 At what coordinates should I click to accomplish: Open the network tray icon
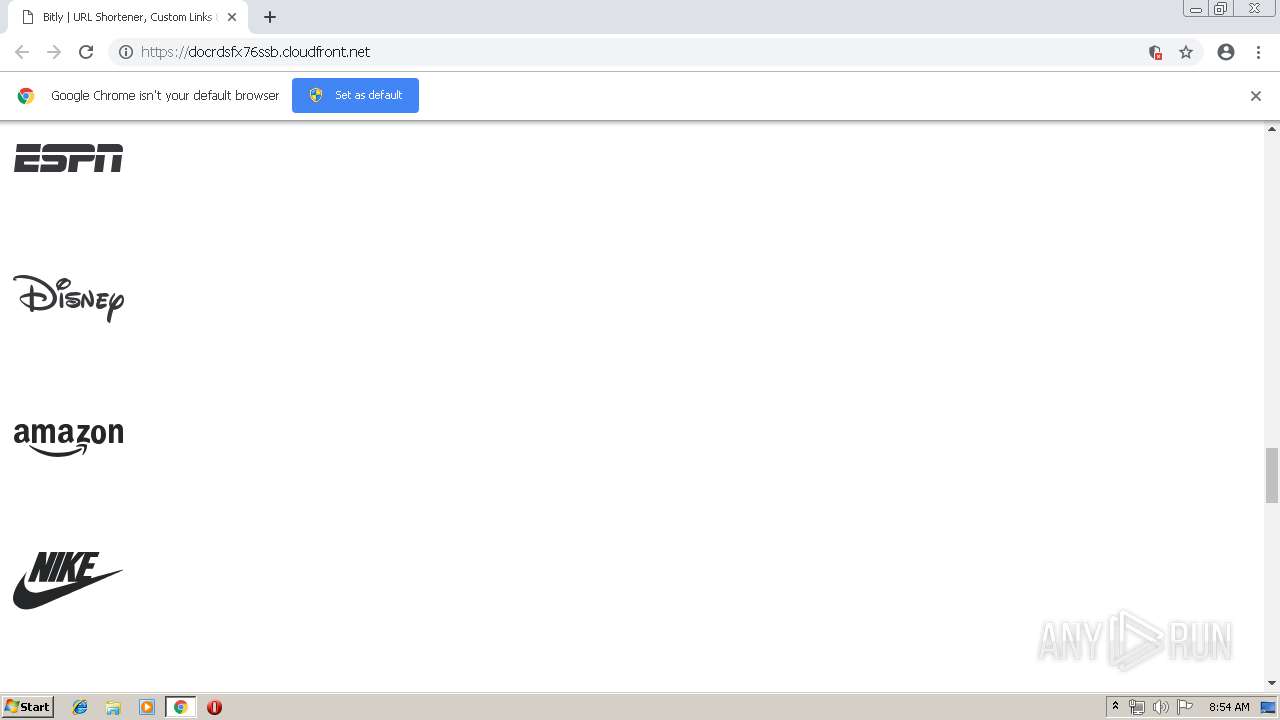tap(1137, 707)
